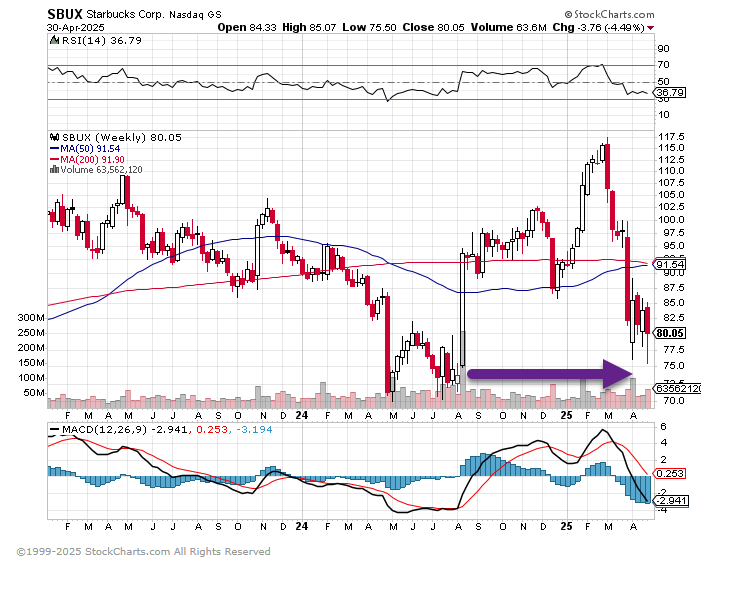The width and height of the screenshot is (734, 592).
Task: Click the 25 year marker on price axis
Action: click(566, 416)
